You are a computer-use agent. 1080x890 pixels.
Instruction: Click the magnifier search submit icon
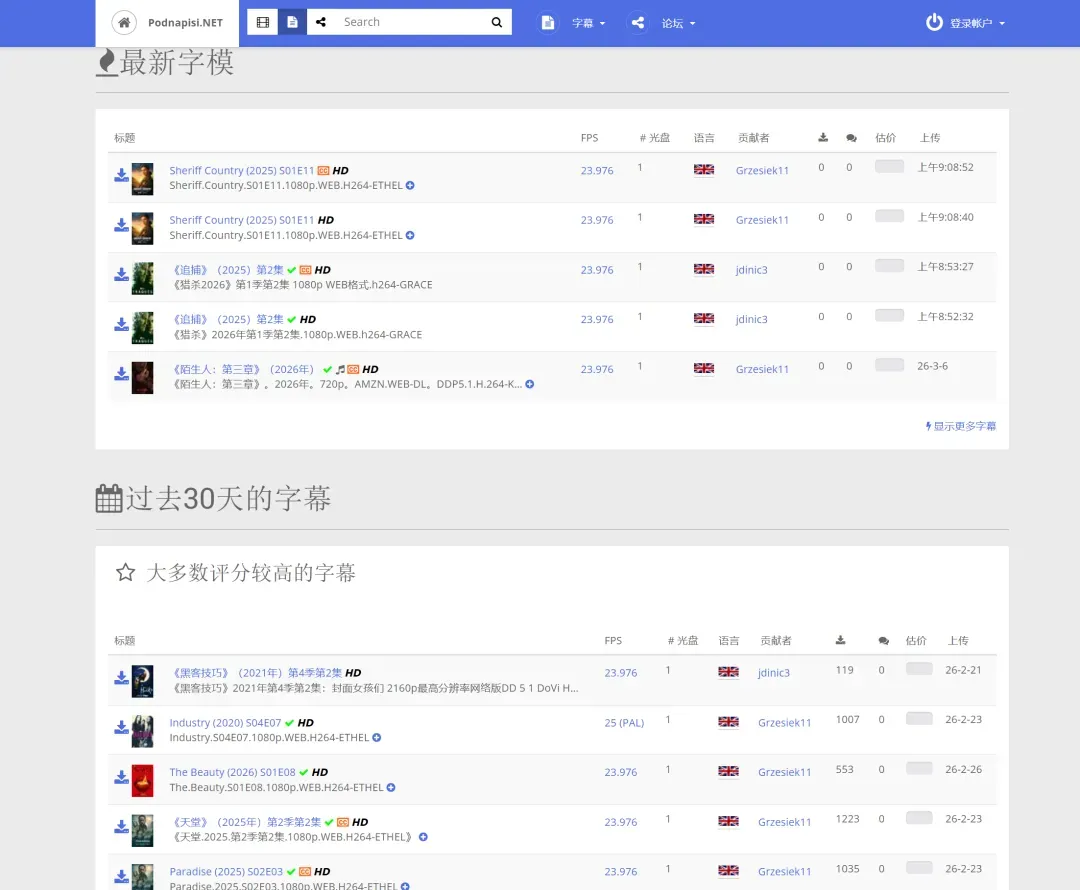[497, 22]
